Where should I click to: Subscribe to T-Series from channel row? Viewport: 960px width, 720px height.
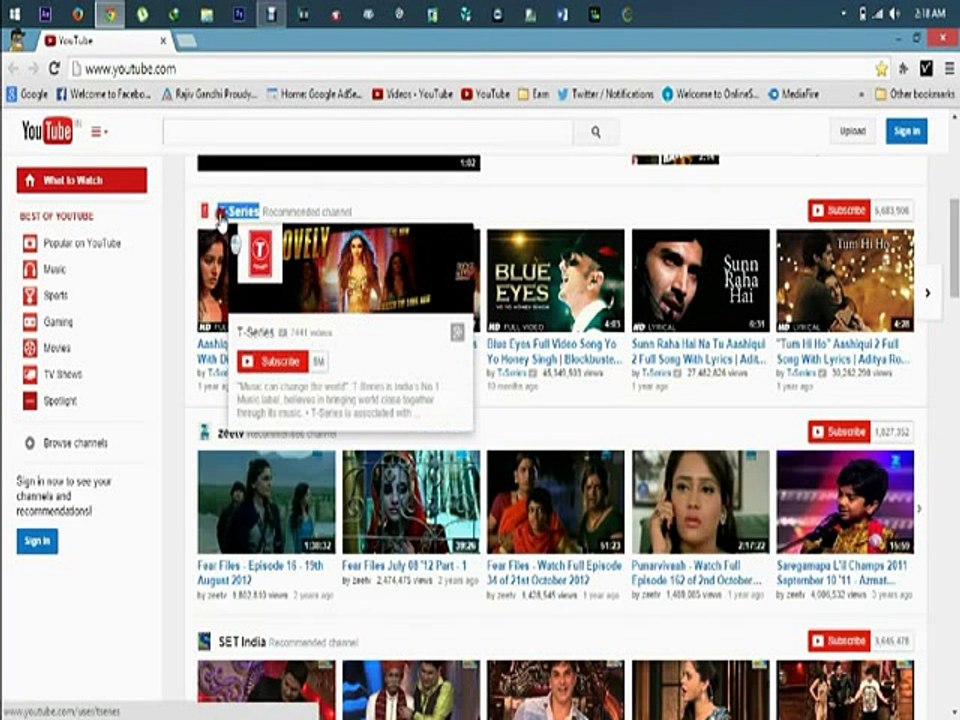839,210
